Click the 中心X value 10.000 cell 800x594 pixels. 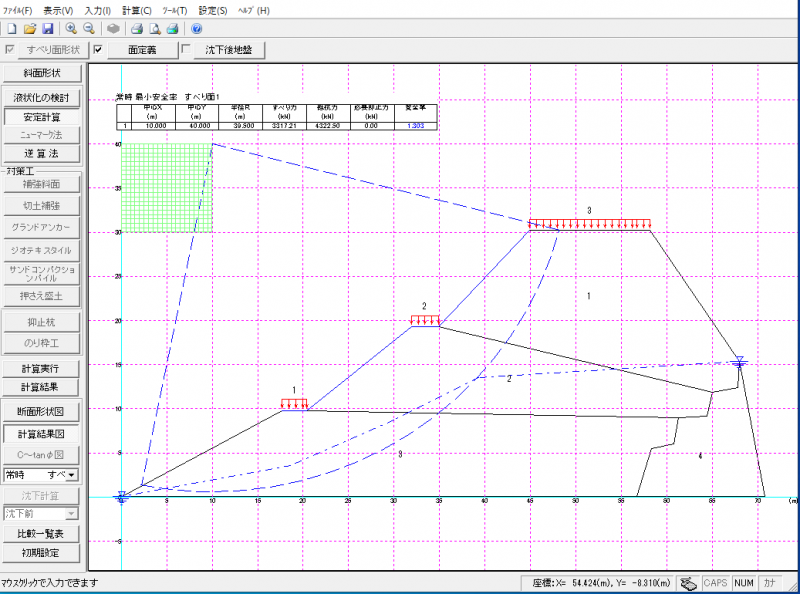(156, 126)
